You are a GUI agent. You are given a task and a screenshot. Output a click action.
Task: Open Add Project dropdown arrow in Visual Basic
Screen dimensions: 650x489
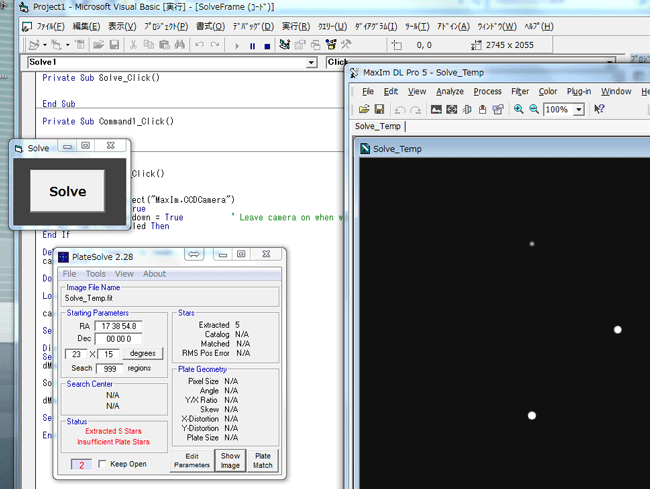(44, 45)
